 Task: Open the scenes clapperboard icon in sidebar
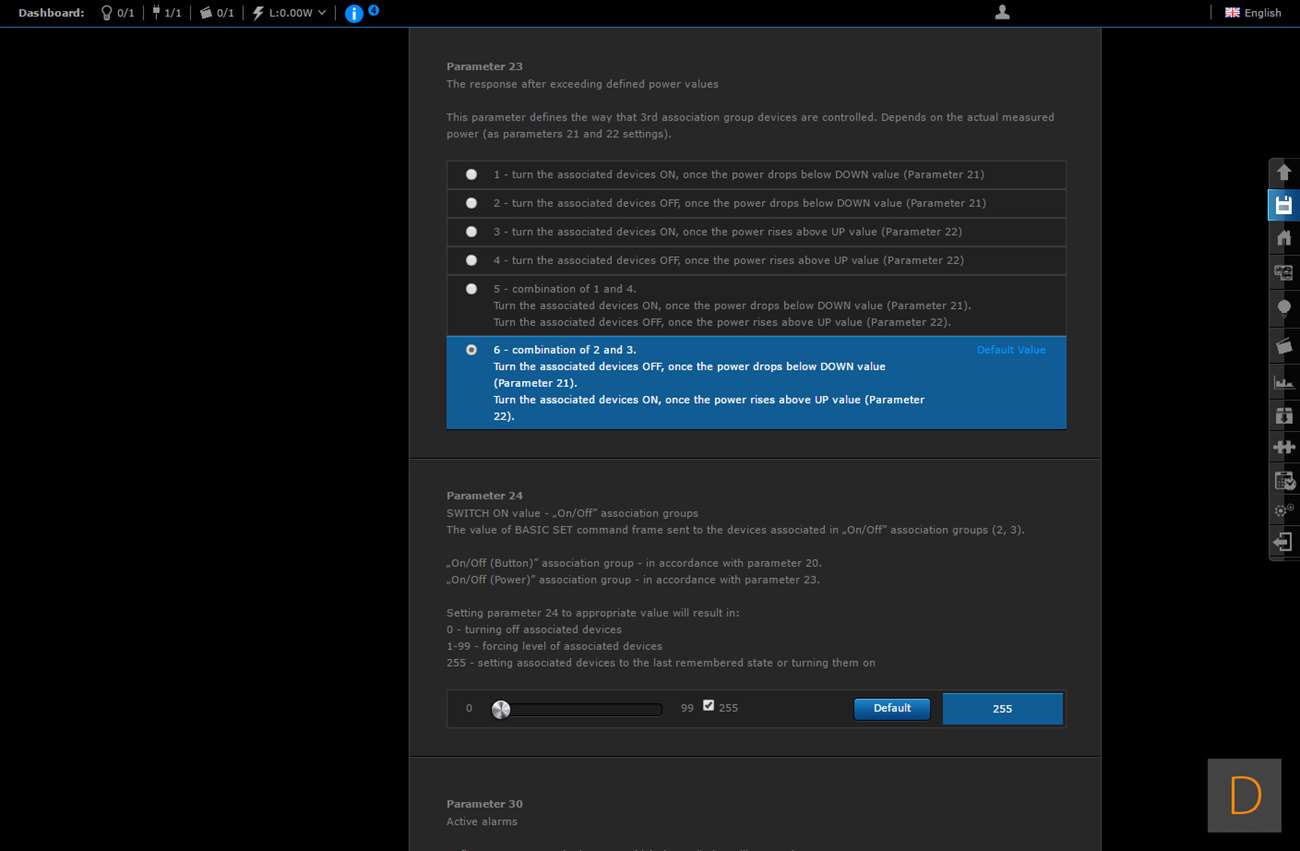click(1284, 346)
